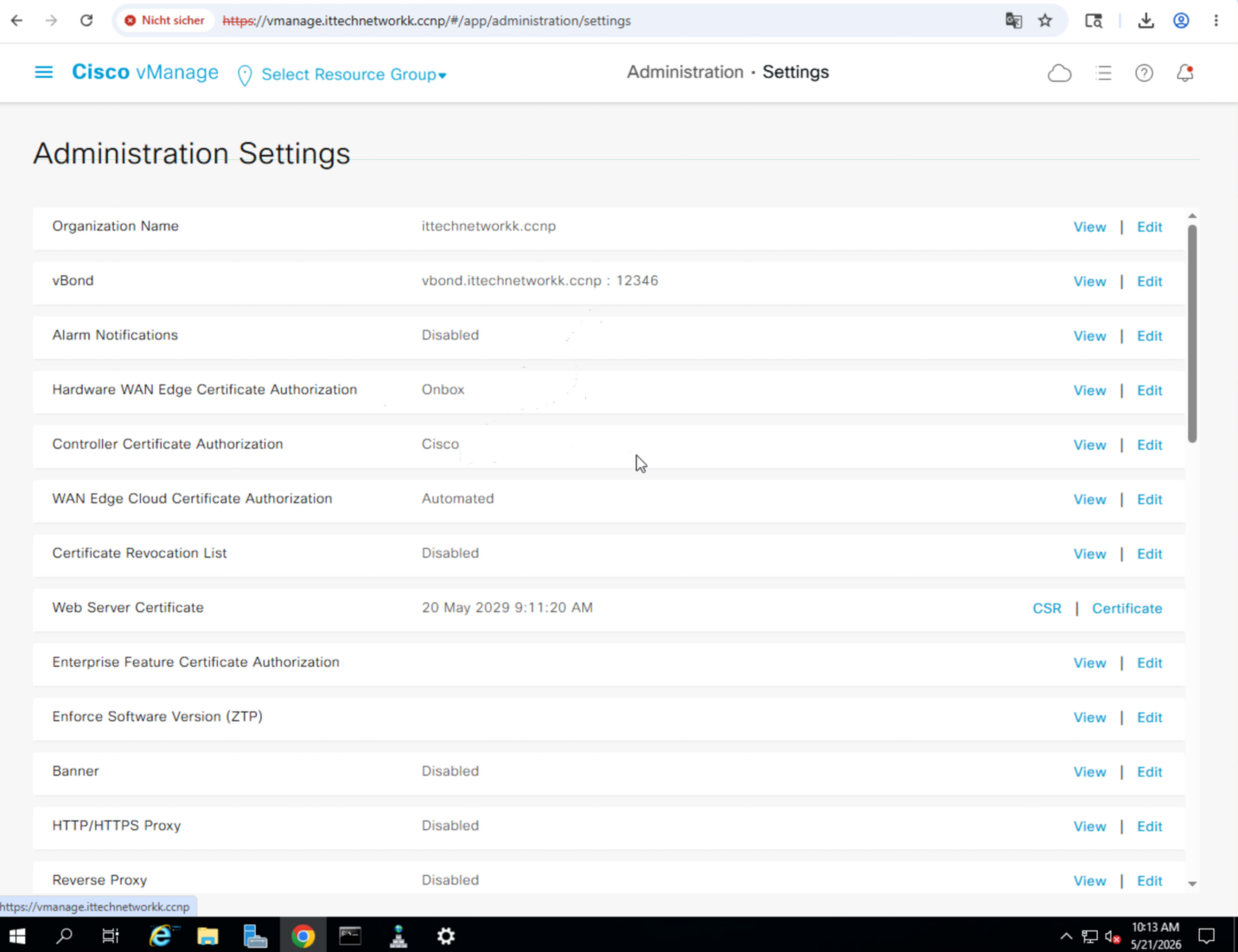1238x952 pixels.
Task: Open Task View on the taskbar
Action: [x=111, y=936]
